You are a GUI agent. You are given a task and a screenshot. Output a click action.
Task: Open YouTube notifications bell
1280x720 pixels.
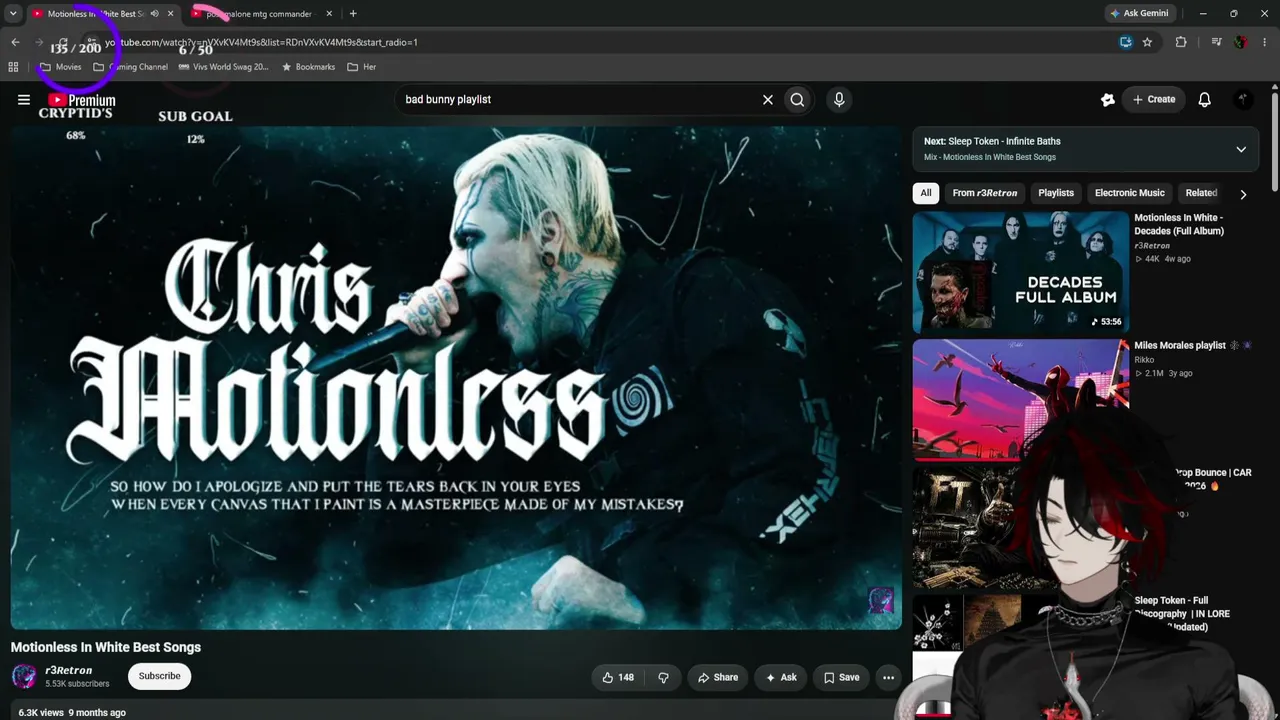point(1205,99)
